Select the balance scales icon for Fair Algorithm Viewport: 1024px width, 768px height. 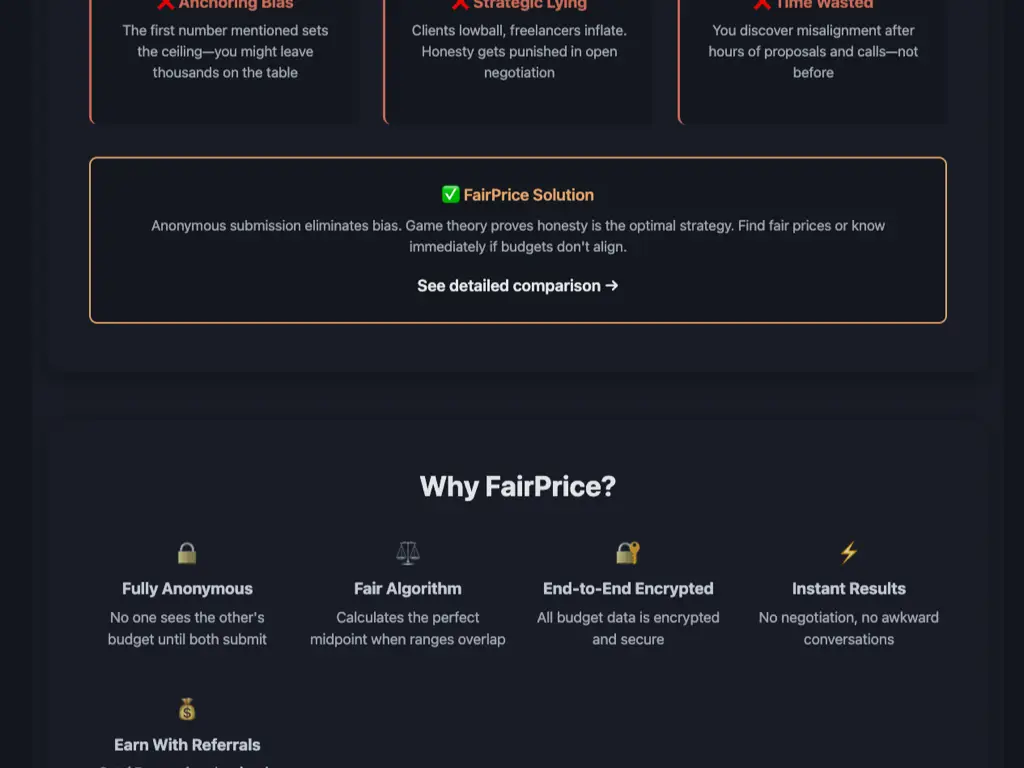click(x=407, y=553)
